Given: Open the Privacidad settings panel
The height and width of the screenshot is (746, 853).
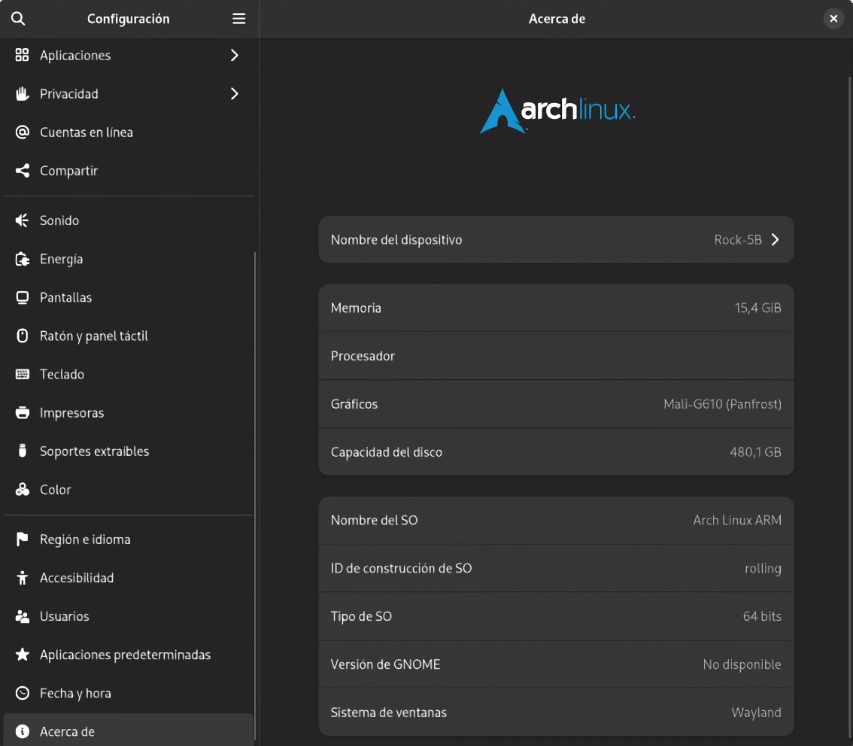Looking at the screenshot, I should [x=128, y=94].
